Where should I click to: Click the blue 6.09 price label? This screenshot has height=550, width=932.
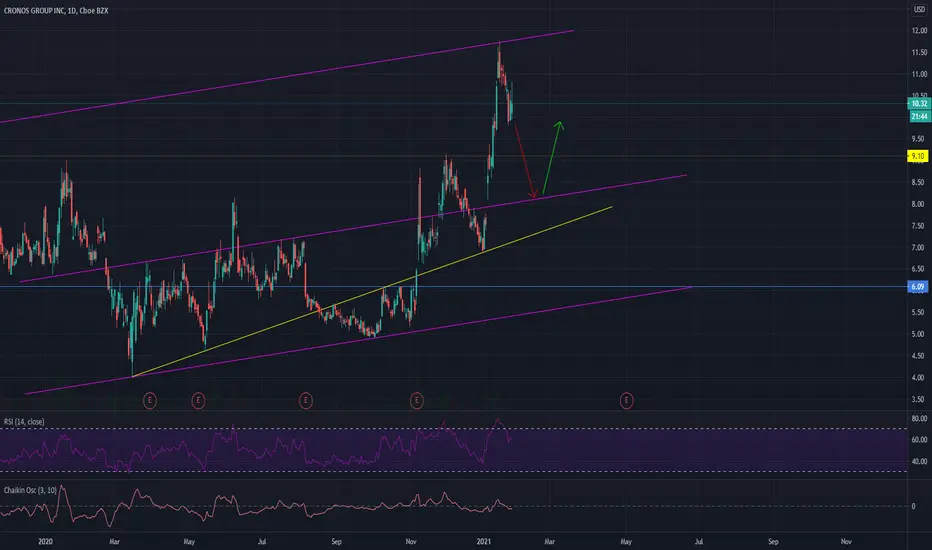pyautogui.click(x=918, y=287)
